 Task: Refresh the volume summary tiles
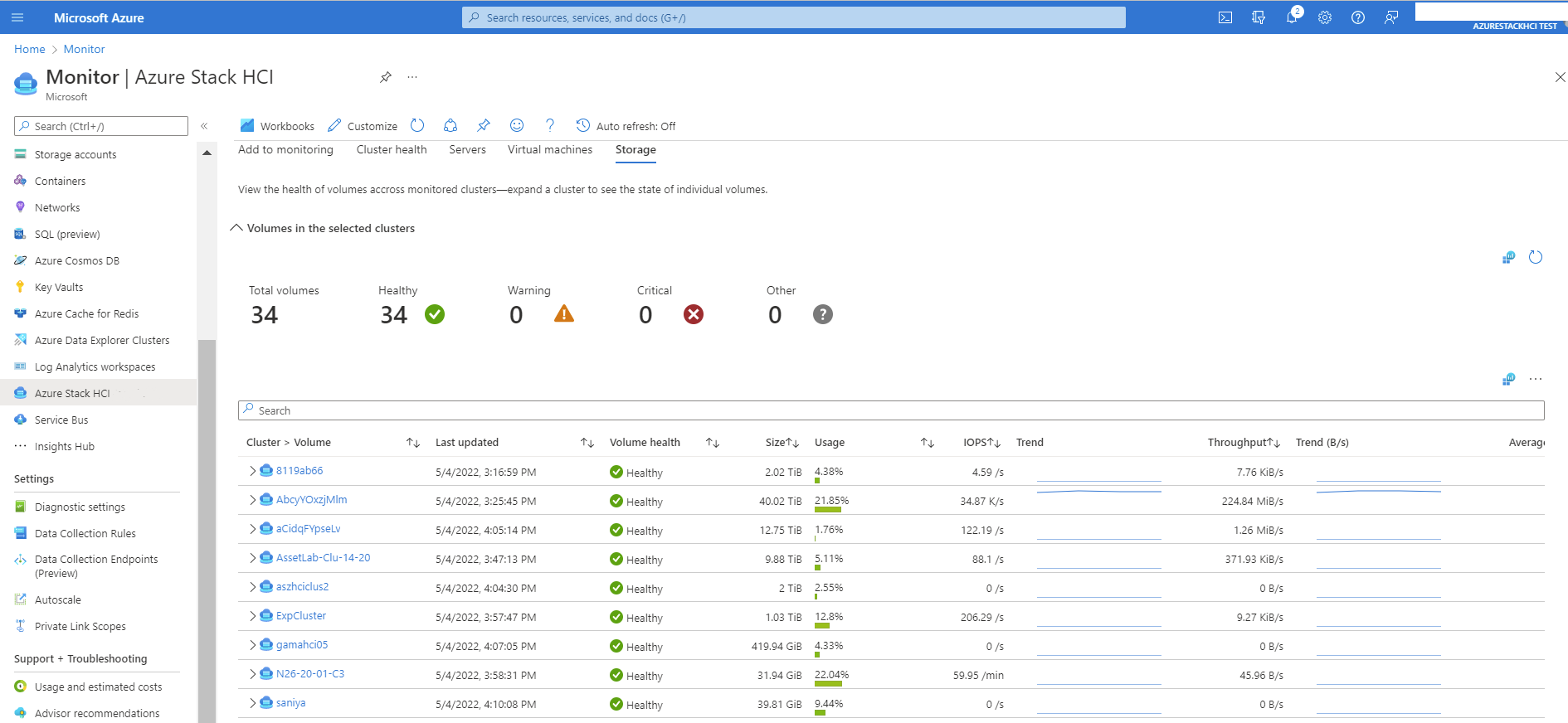pos(1536,257)
